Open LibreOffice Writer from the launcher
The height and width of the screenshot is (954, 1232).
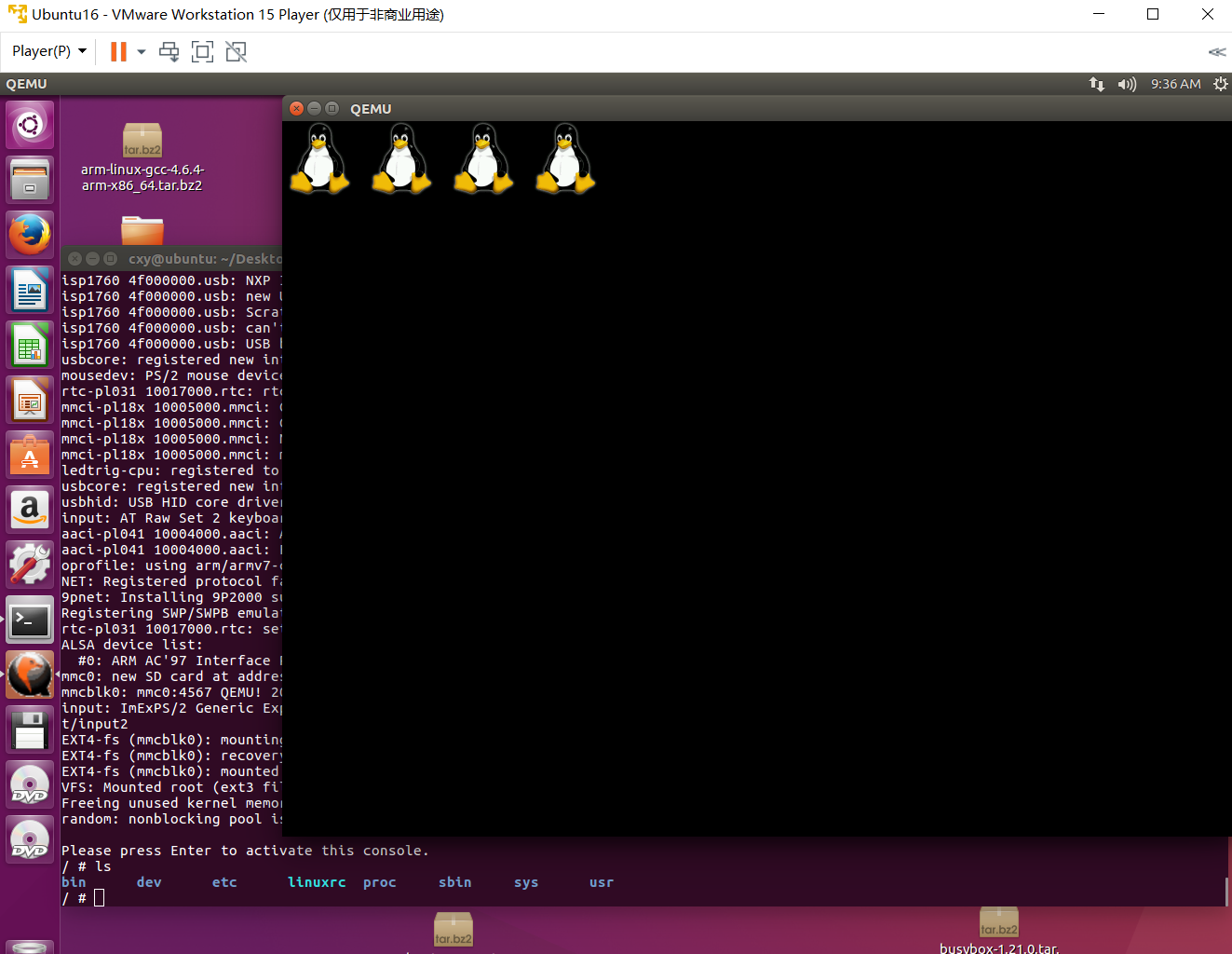coord(30,290)
